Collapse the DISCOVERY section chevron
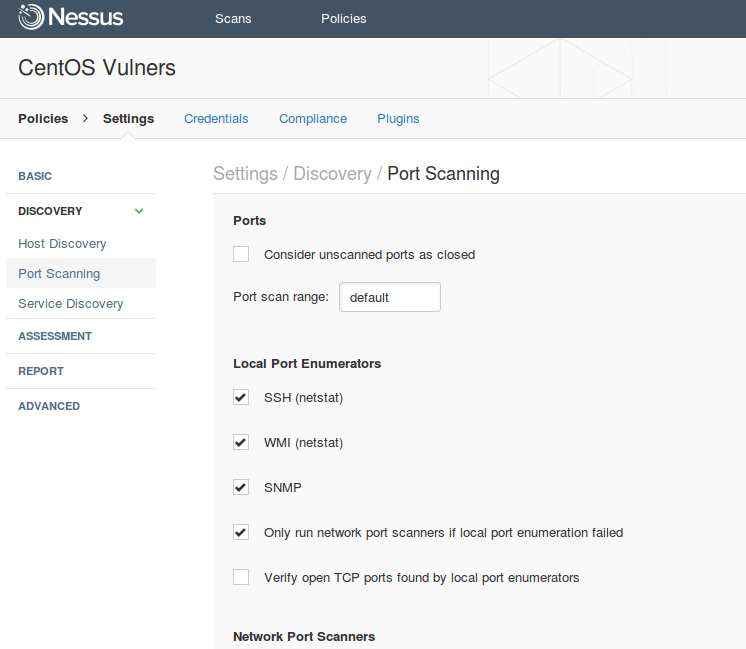Image resolution: width=746 pixels, height=649 pixels. (139, 211)
